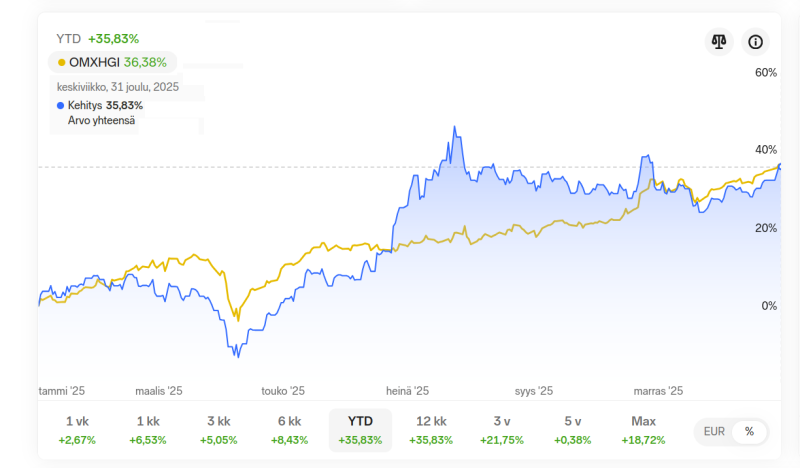Switch to the 12 kk period
This screenshot has width=800, height=468.
(x=431, y=430)
